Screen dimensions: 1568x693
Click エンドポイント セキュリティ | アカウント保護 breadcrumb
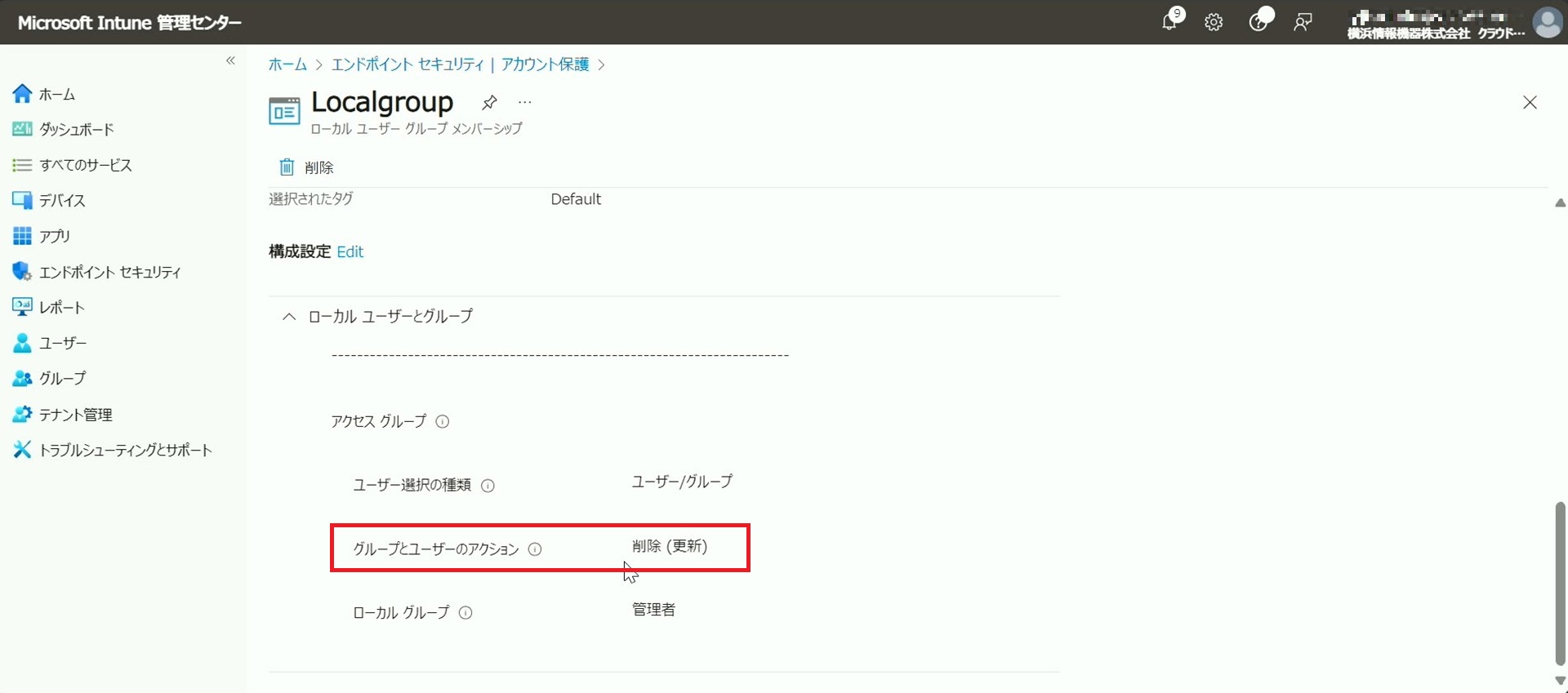coord(460,64)
